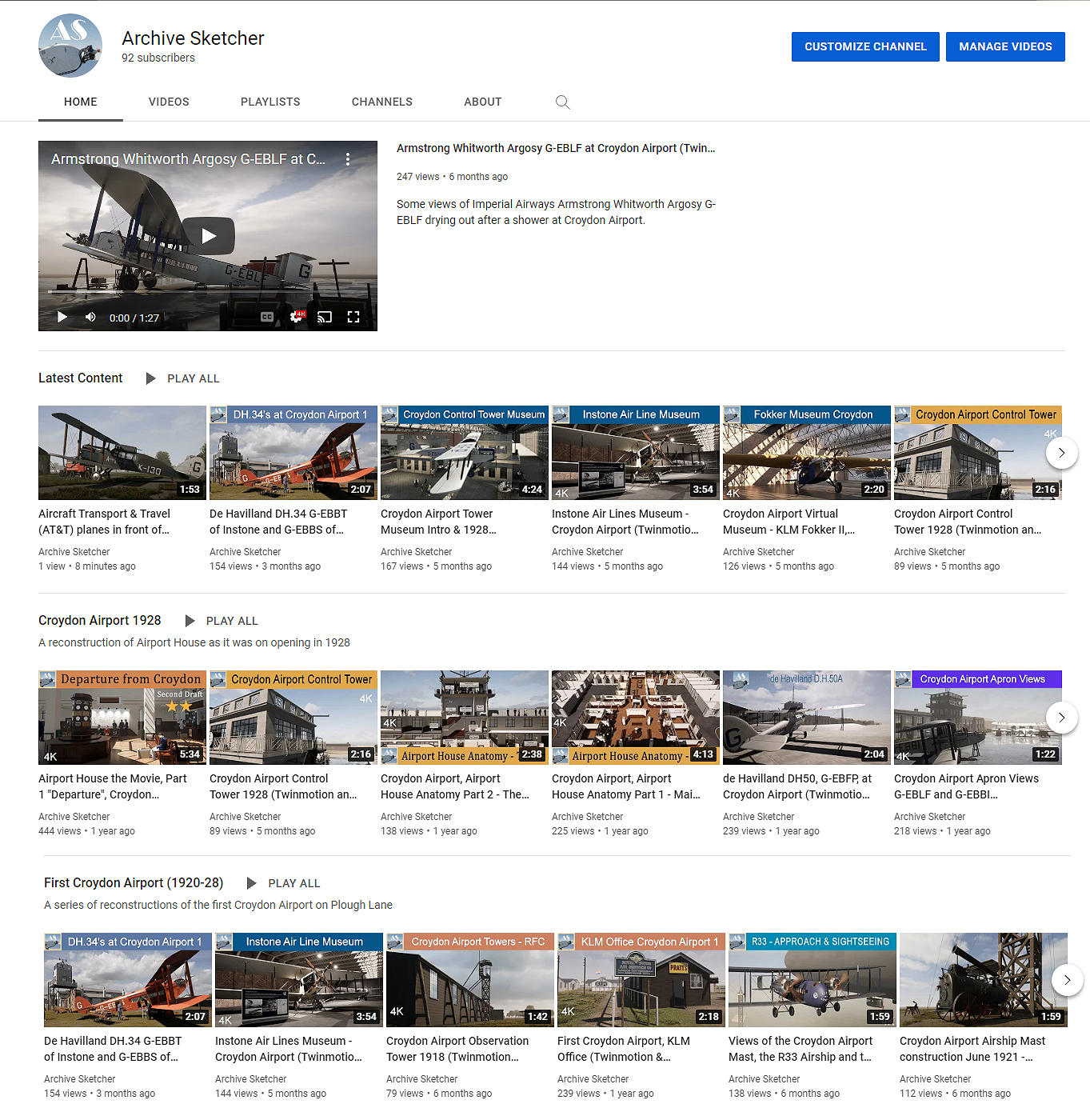The width and height of the screenshot is (1090, 1120).
Task: Open Croydon Airport Apron Views thumbnail 1:22
Action: (978, 718)
